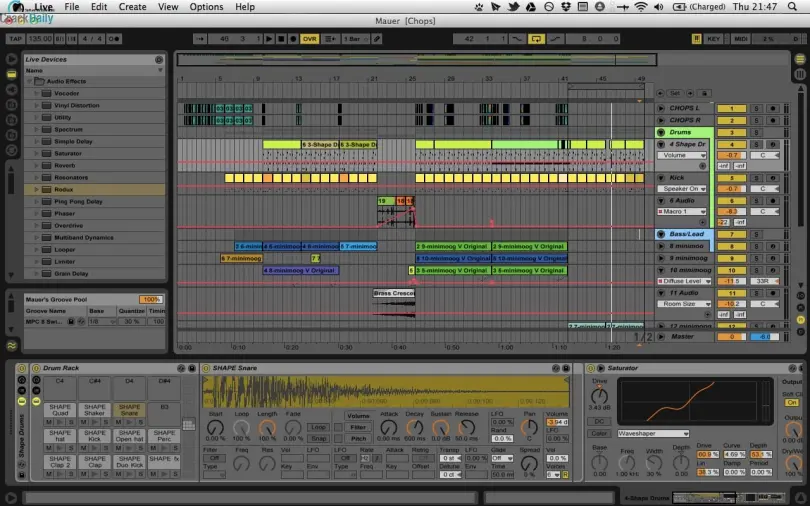
Task: Open the Macro 1 automation chooser
Action: [682, 212]
